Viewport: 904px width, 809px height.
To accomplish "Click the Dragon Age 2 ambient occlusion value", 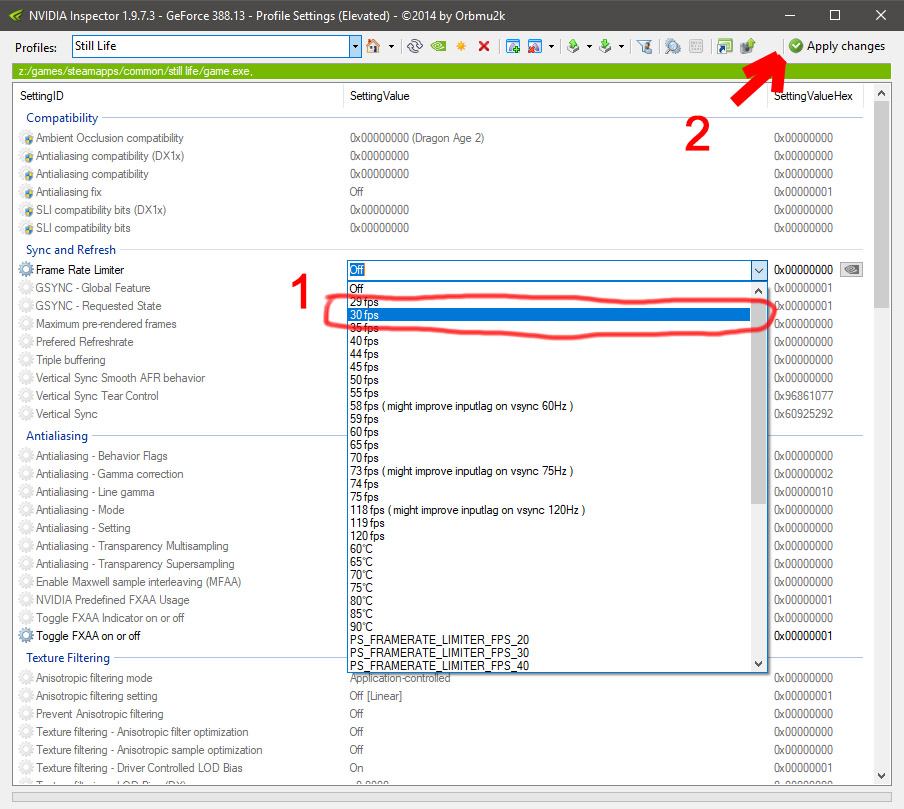I will [x=417, y=138].
